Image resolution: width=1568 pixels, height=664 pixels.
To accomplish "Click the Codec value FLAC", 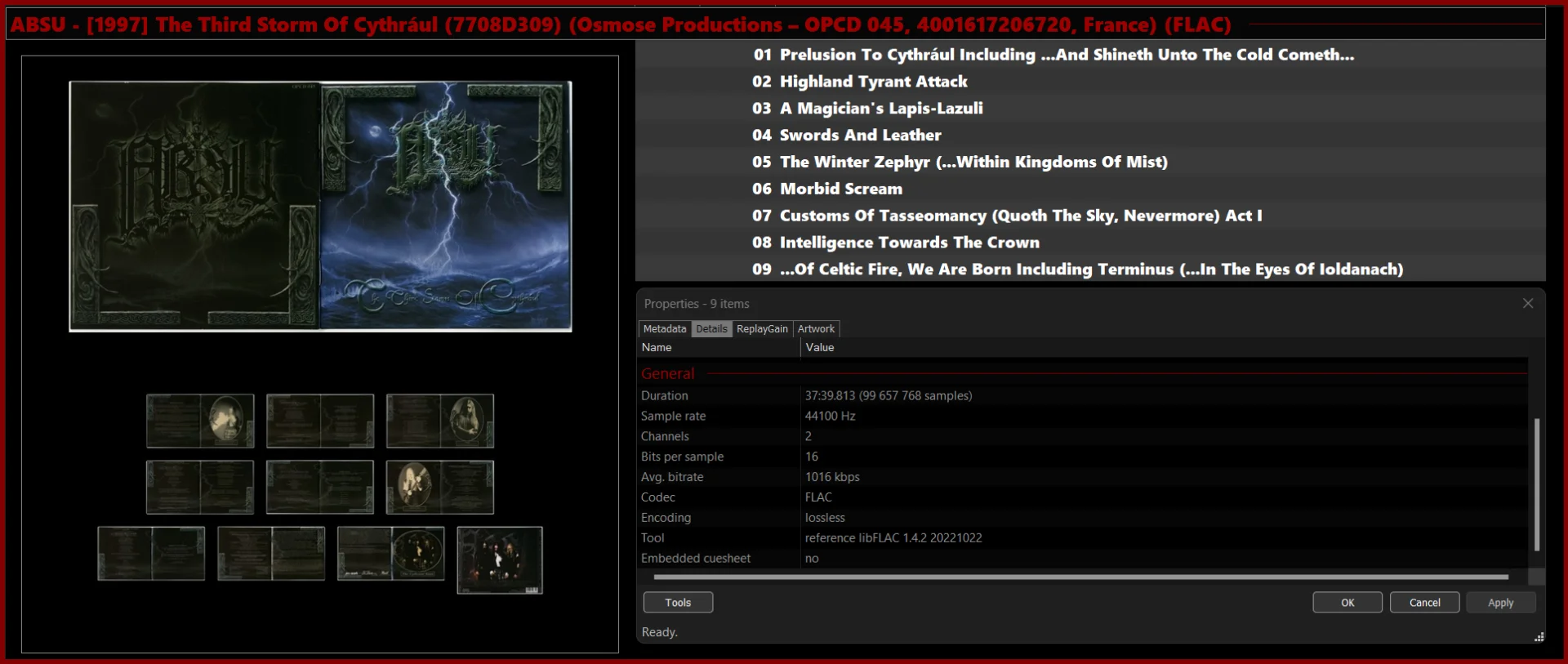I will click(818, 497).
